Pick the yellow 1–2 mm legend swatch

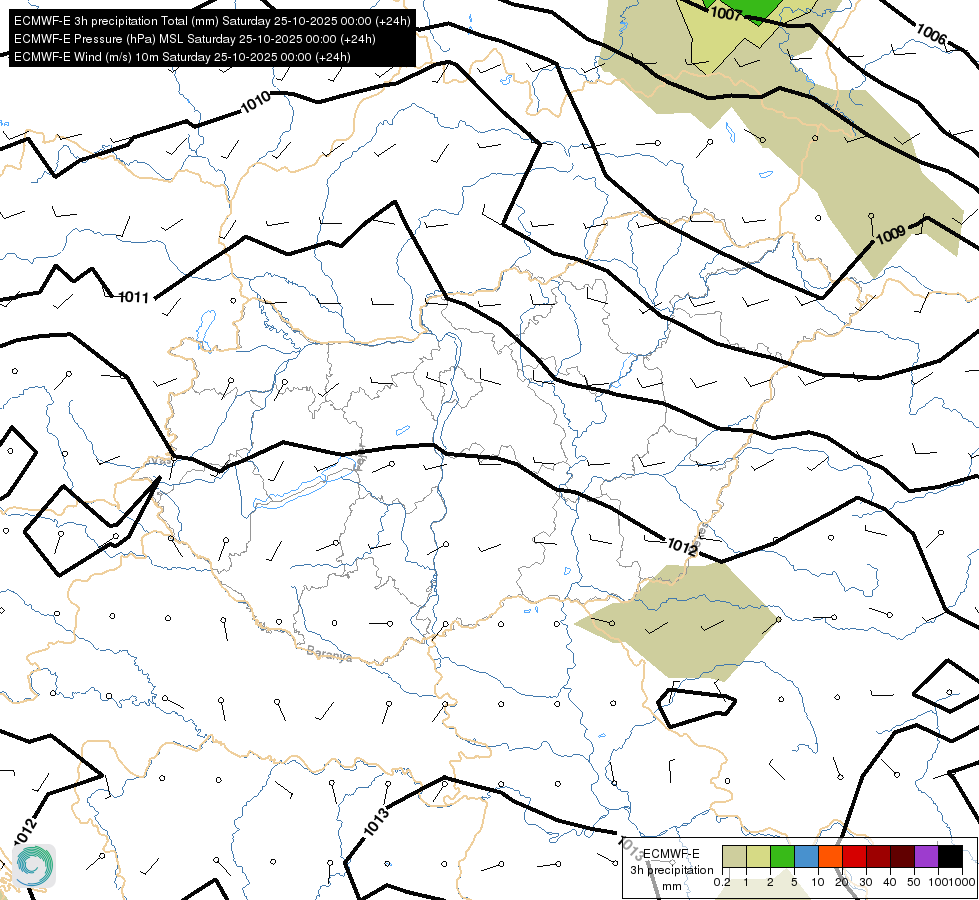pyautogui.click(x=758, y=856)
